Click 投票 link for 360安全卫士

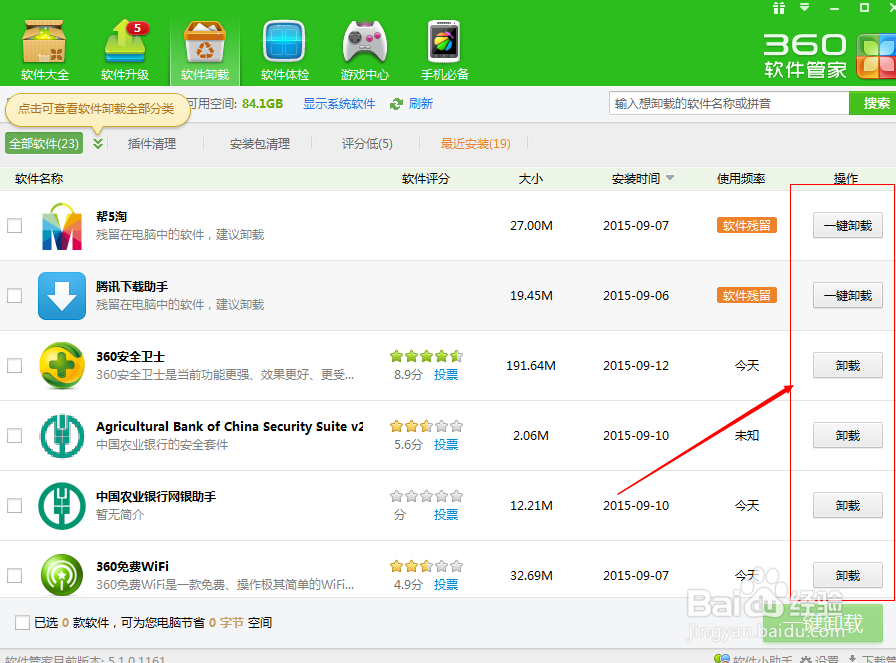[446, 374]
